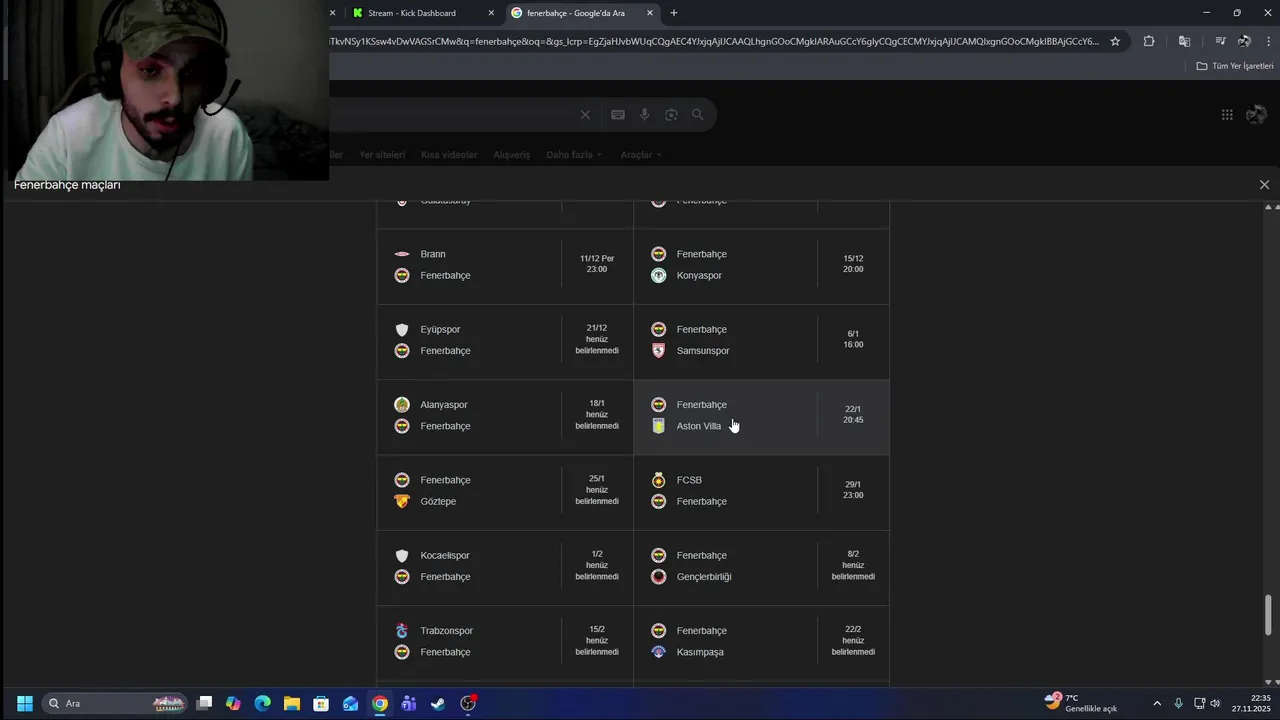Image resolution: width=1280 pixels, height=720 pixels.
Task: Open a new browser tab
Action: (674, 13)
